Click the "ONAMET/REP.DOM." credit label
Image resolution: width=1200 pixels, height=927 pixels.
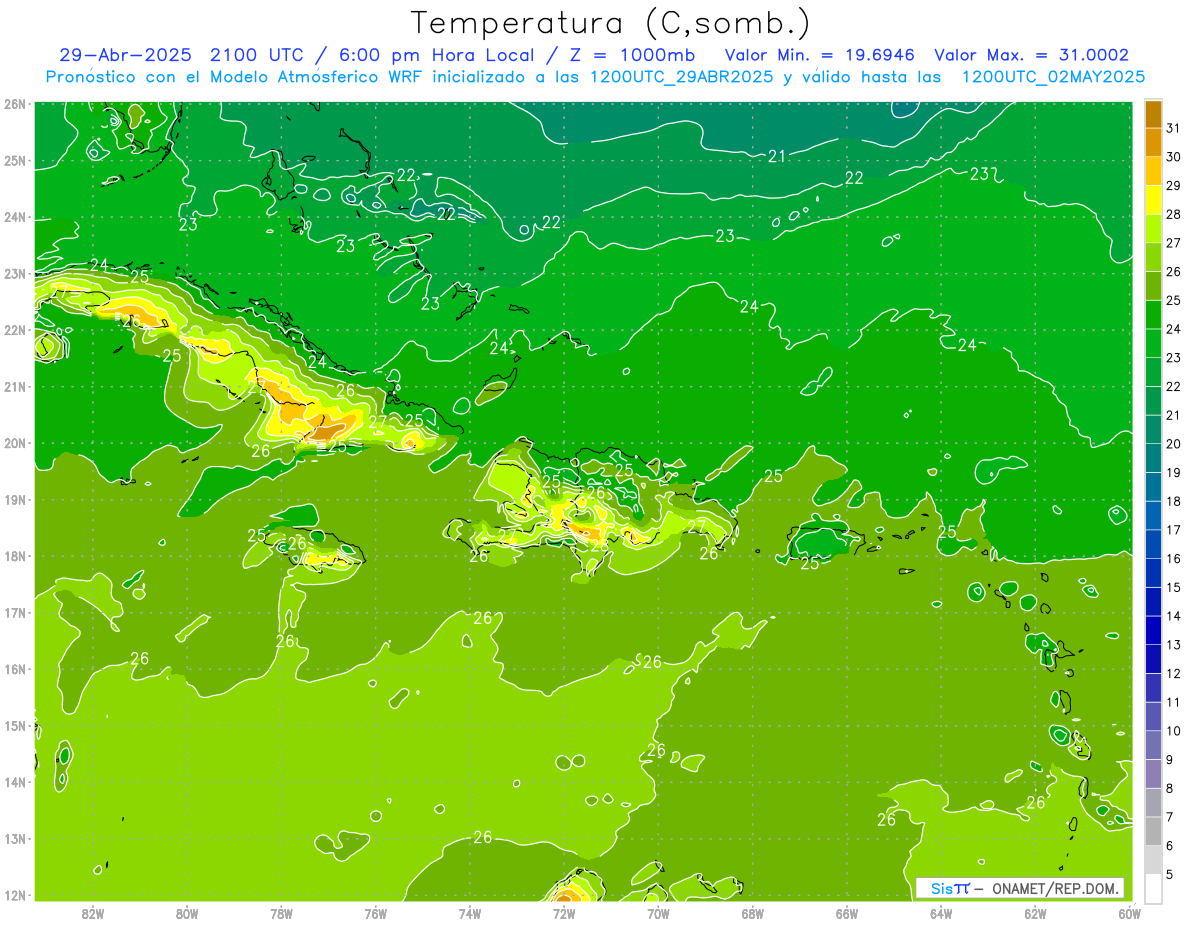pyautogui.click(x=1054, y=888)
